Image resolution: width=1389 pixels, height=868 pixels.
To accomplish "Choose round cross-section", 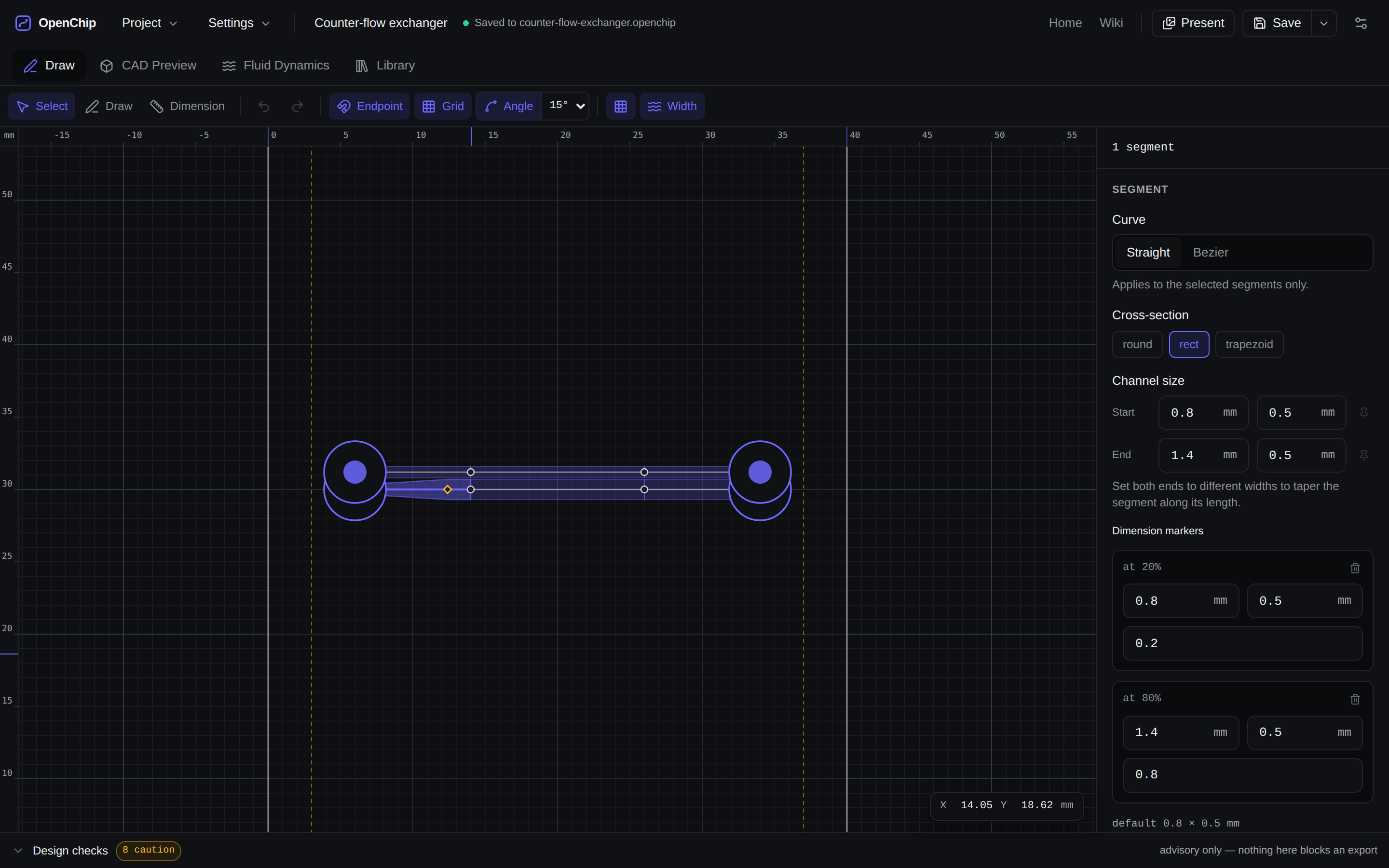I will click(x=1137, y=344).
